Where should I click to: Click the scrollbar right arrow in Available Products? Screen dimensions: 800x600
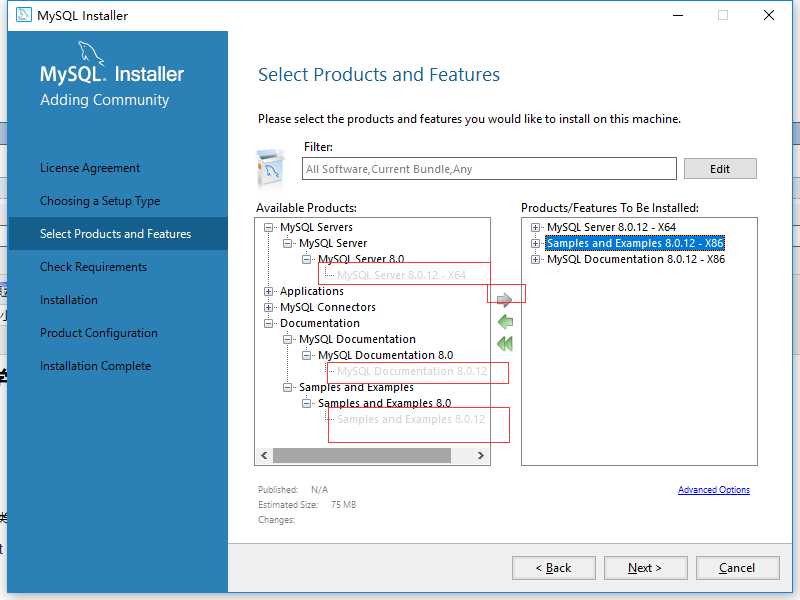(x=481, y=455)
